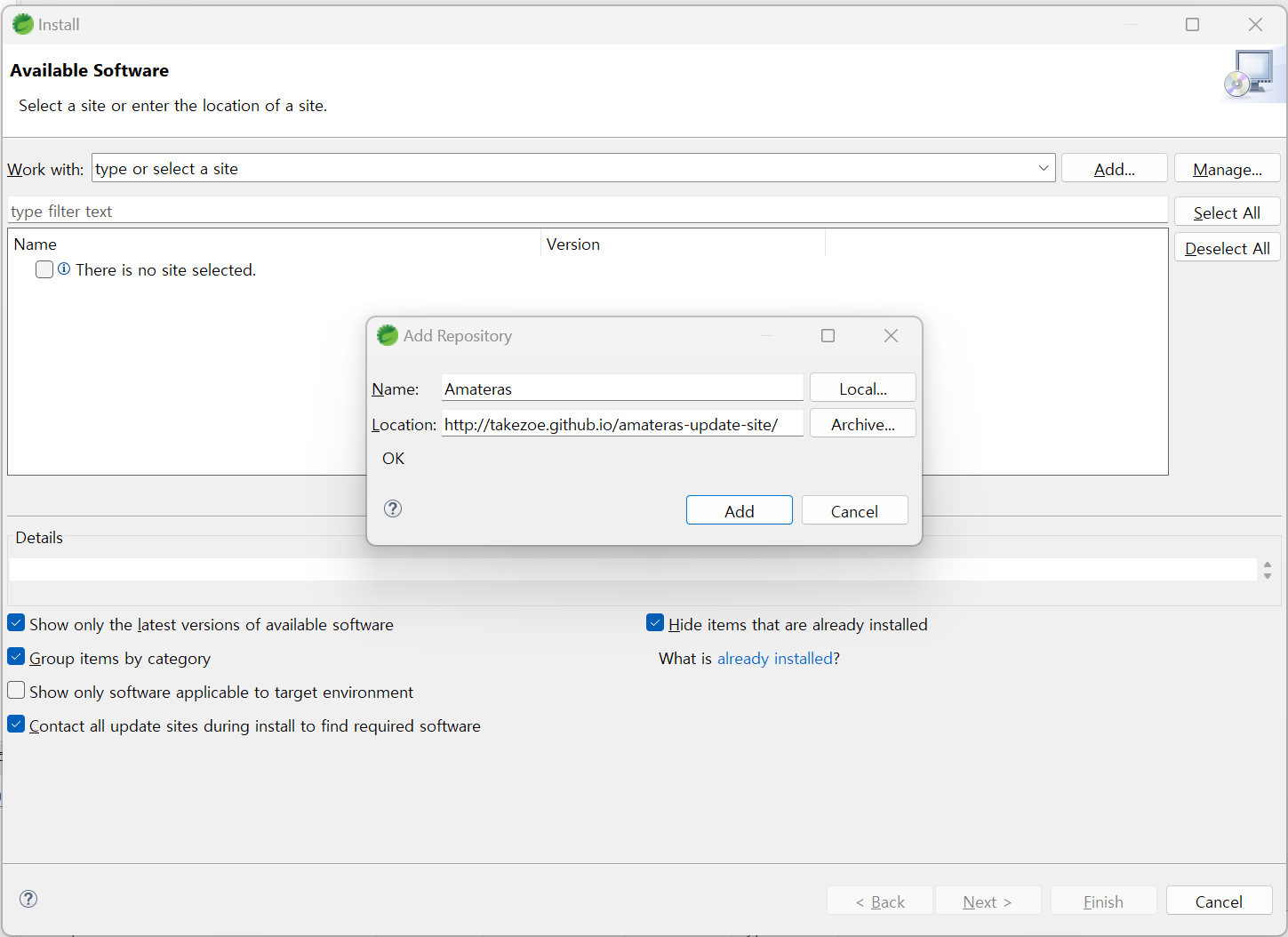Click the Add... button next to Work with
This screenshot has width=1288, height=937.
click(1115, 168)
